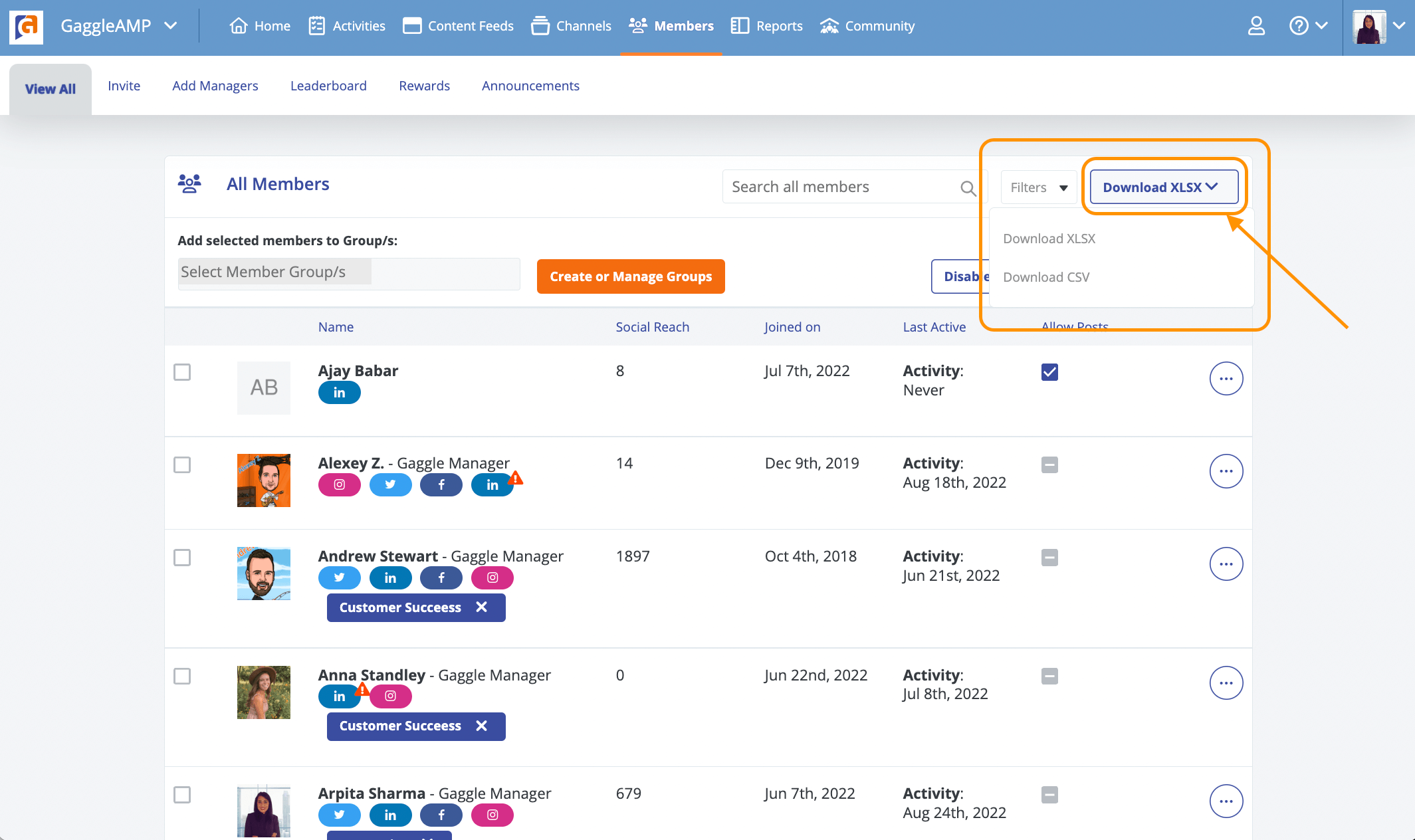Switch to the Add Managers tab

click(x=215, y=86)
